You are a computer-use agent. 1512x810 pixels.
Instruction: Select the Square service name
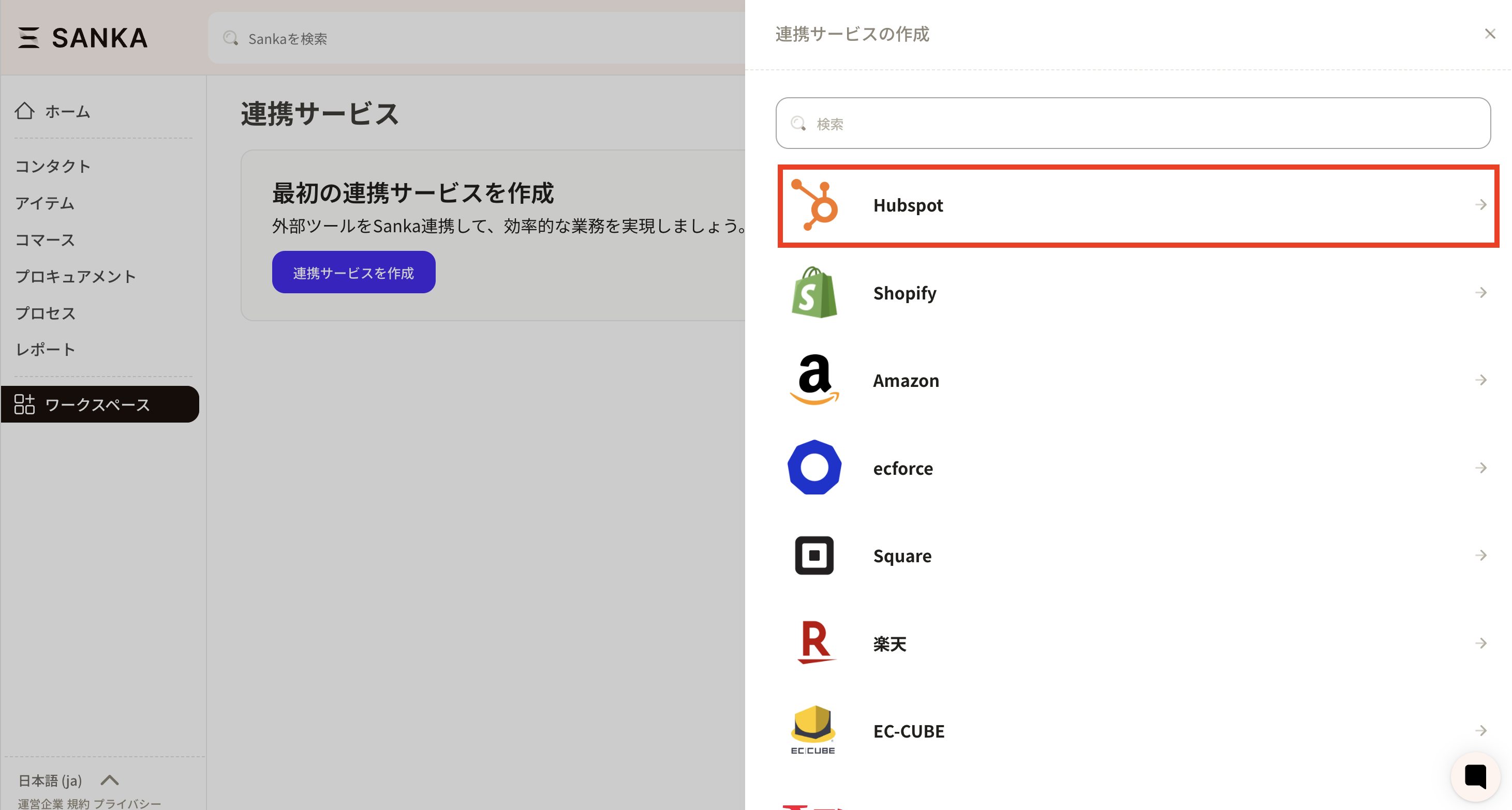(902, 556)
